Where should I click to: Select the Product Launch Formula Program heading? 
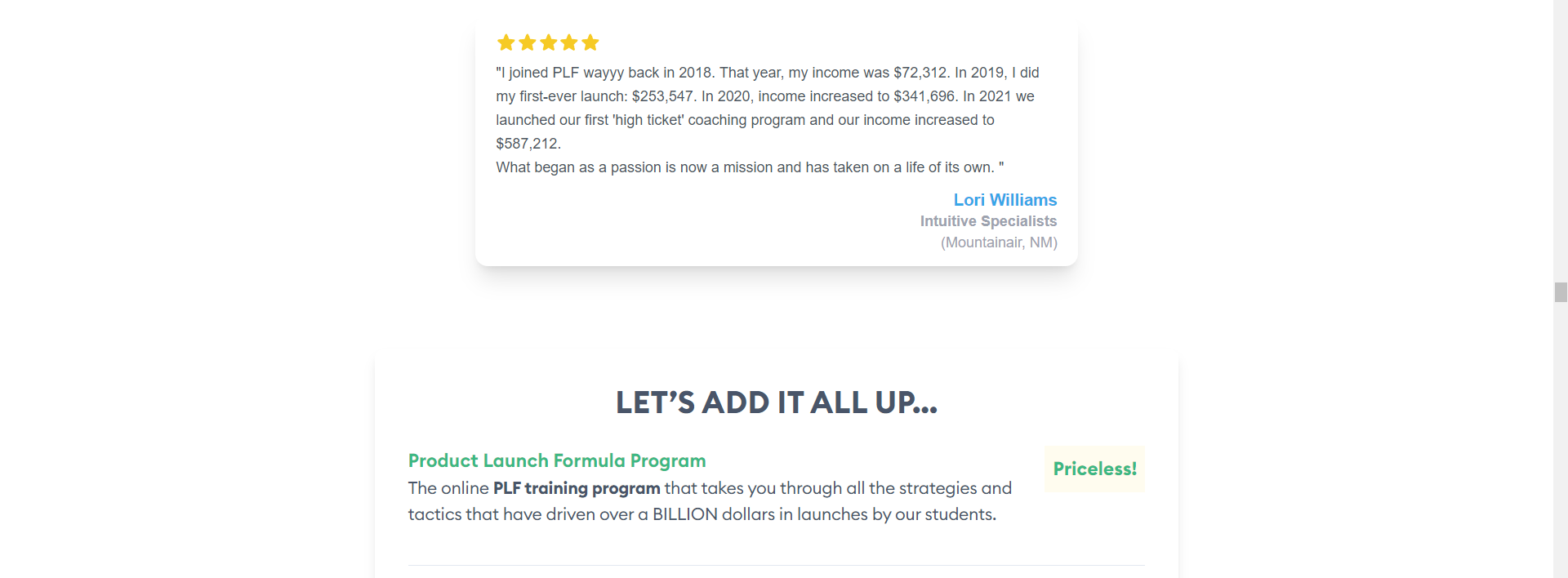(557, 460)
